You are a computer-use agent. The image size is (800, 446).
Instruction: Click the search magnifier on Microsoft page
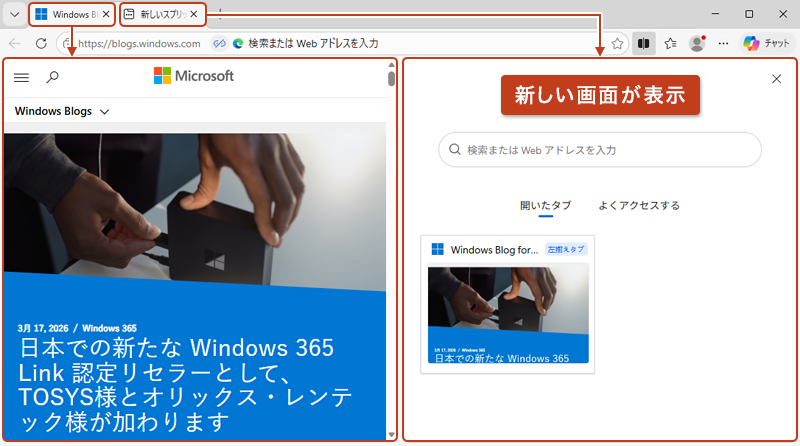point(53,78)
